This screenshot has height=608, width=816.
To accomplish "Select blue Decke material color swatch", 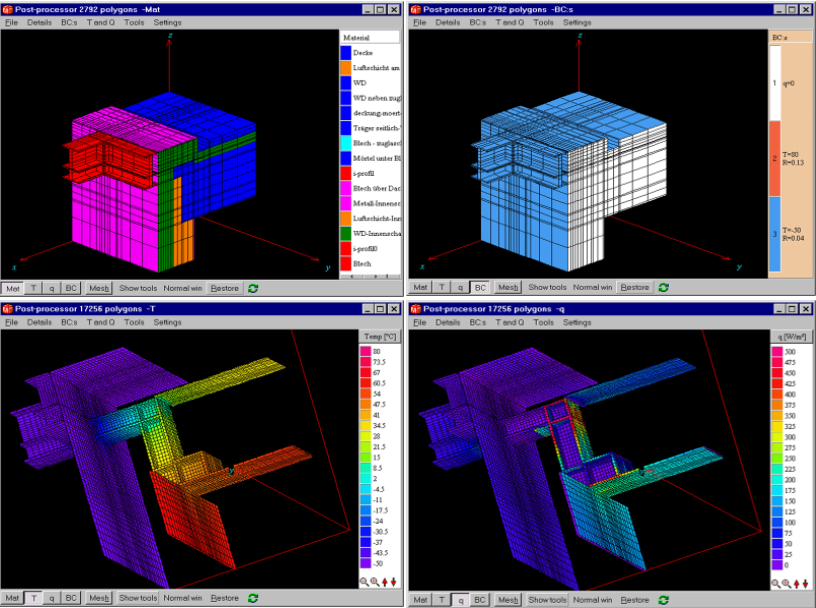I will tap(346, 53).
